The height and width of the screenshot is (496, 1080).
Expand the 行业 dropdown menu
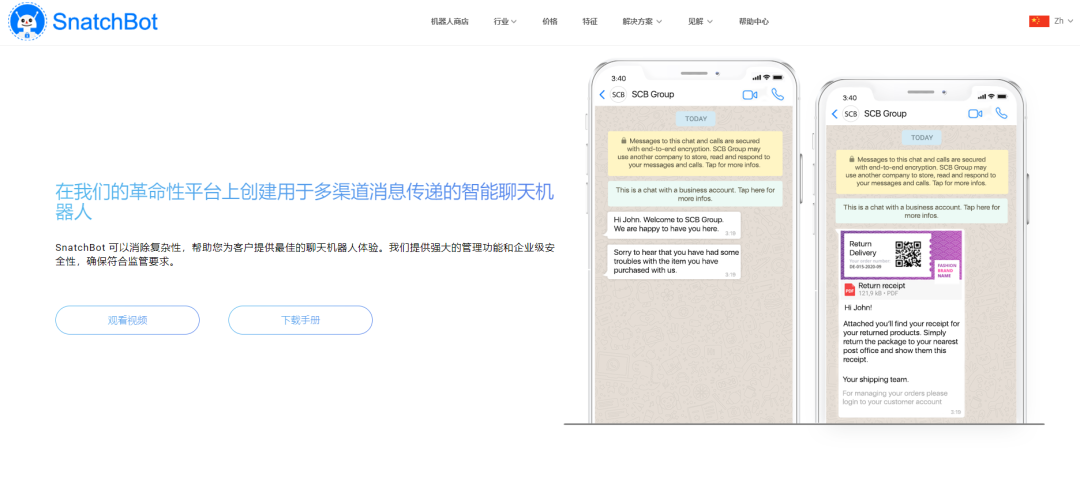pos(505,21)
